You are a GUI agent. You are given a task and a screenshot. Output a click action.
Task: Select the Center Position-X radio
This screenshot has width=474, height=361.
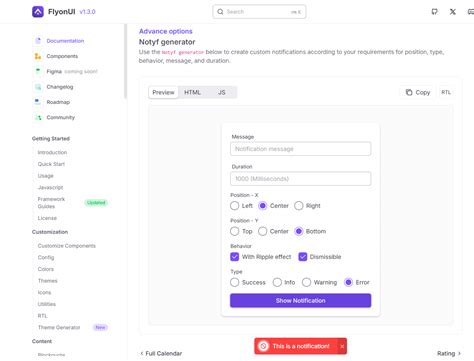[263, 206]
